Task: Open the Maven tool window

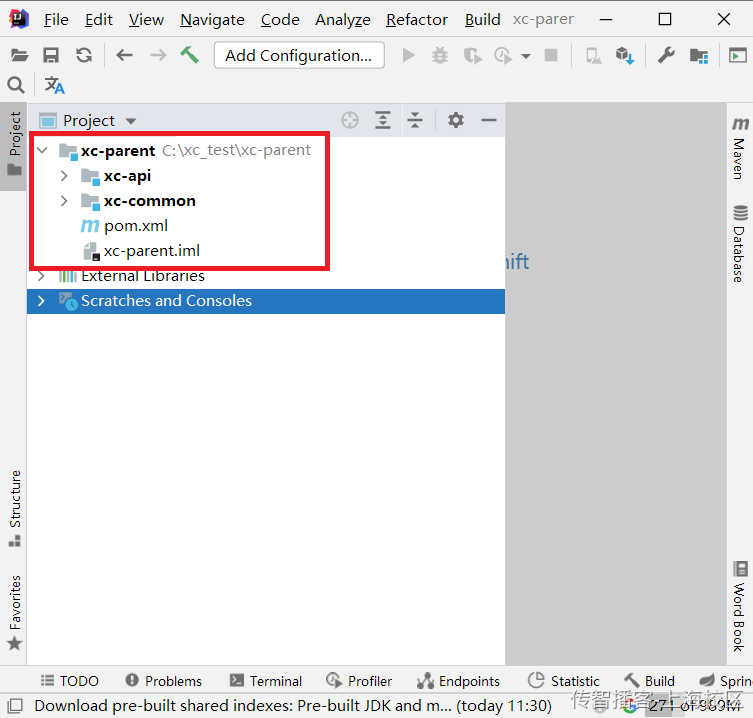Action: tap(740, 148)
